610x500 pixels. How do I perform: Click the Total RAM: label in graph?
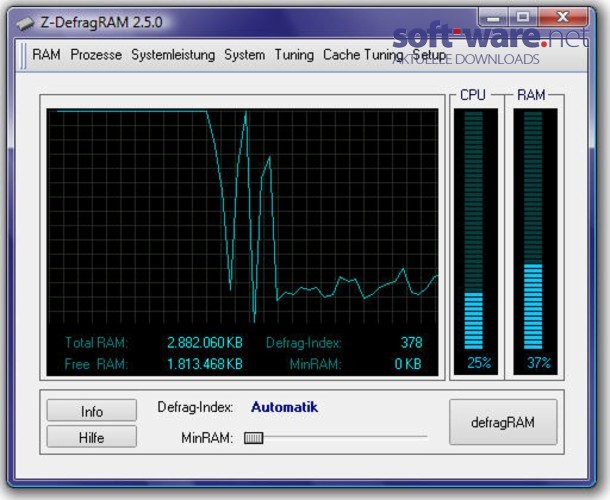[x=96, y=342]
